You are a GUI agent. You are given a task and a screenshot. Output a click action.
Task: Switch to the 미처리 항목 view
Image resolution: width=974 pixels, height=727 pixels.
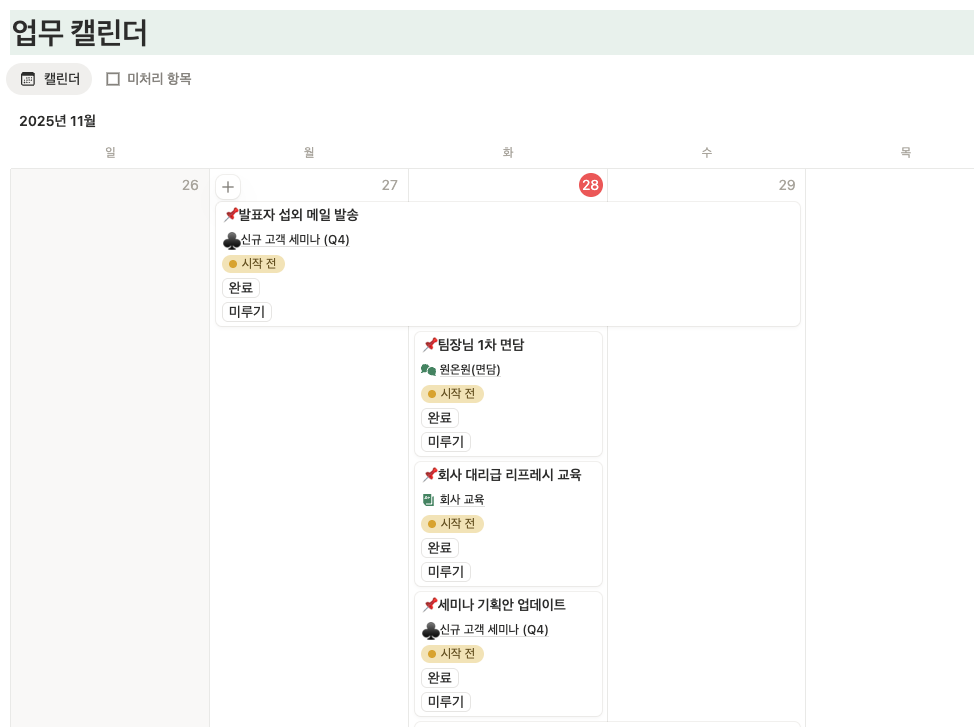(x=147, y=78)
